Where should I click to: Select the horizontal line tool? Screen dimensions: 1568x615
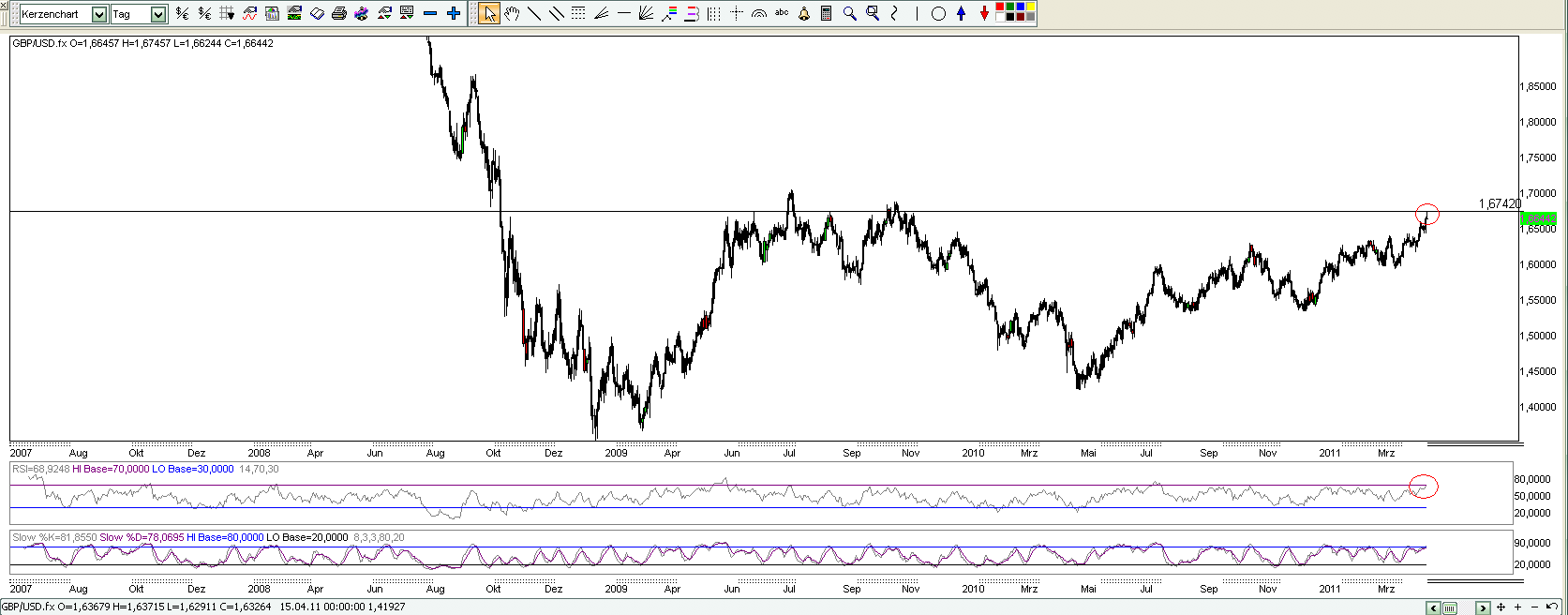(x=624, y=13)
